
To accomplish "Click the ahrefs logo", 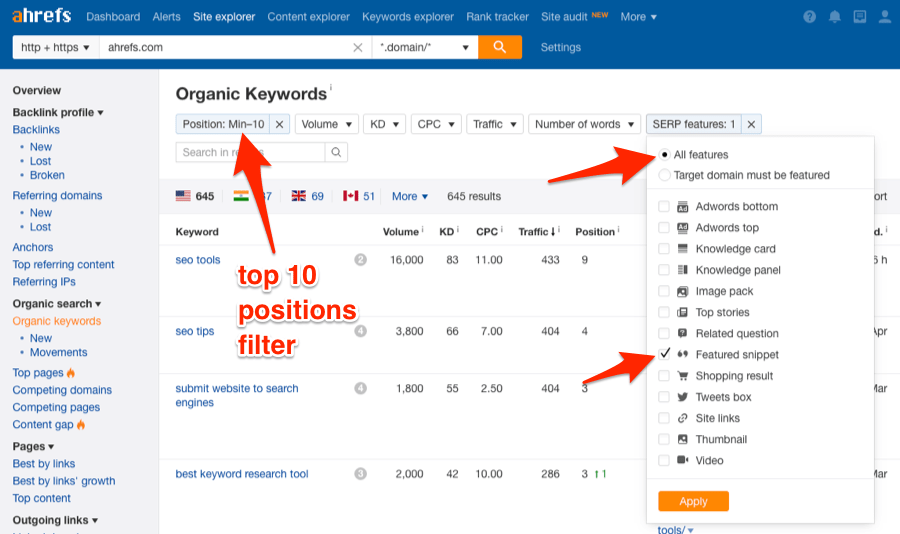I will click(41, 16).
